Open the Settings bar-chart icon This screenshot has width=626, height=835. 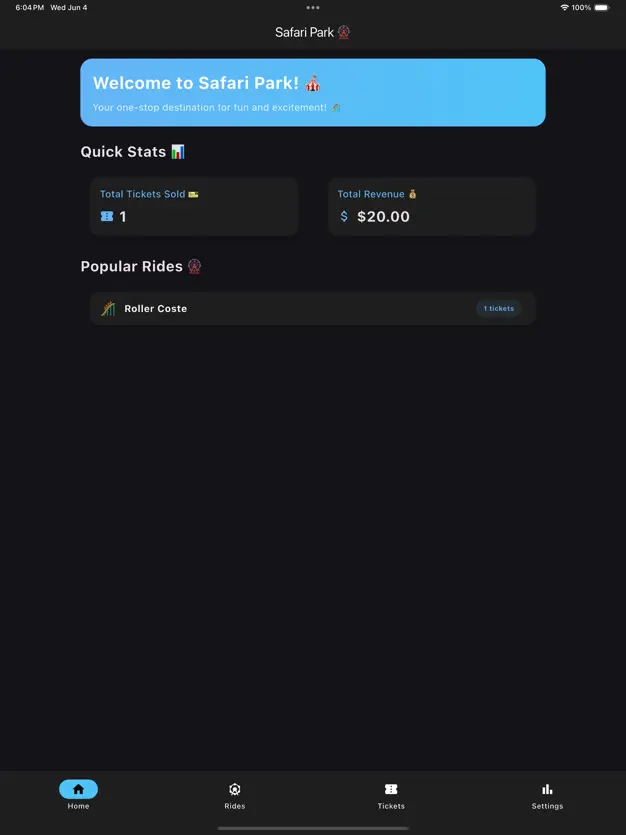pyautogui.click(x=547, y=789)
